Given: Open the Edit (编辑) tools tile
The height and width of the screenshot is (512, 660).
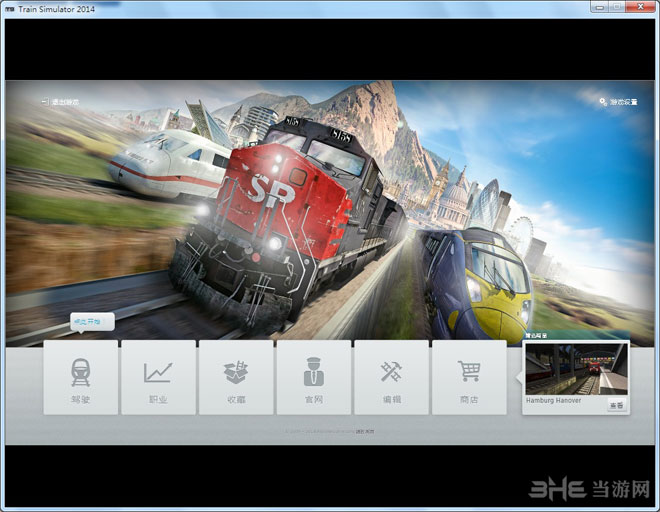Looking at the screenshot, I should pos(391,378).
